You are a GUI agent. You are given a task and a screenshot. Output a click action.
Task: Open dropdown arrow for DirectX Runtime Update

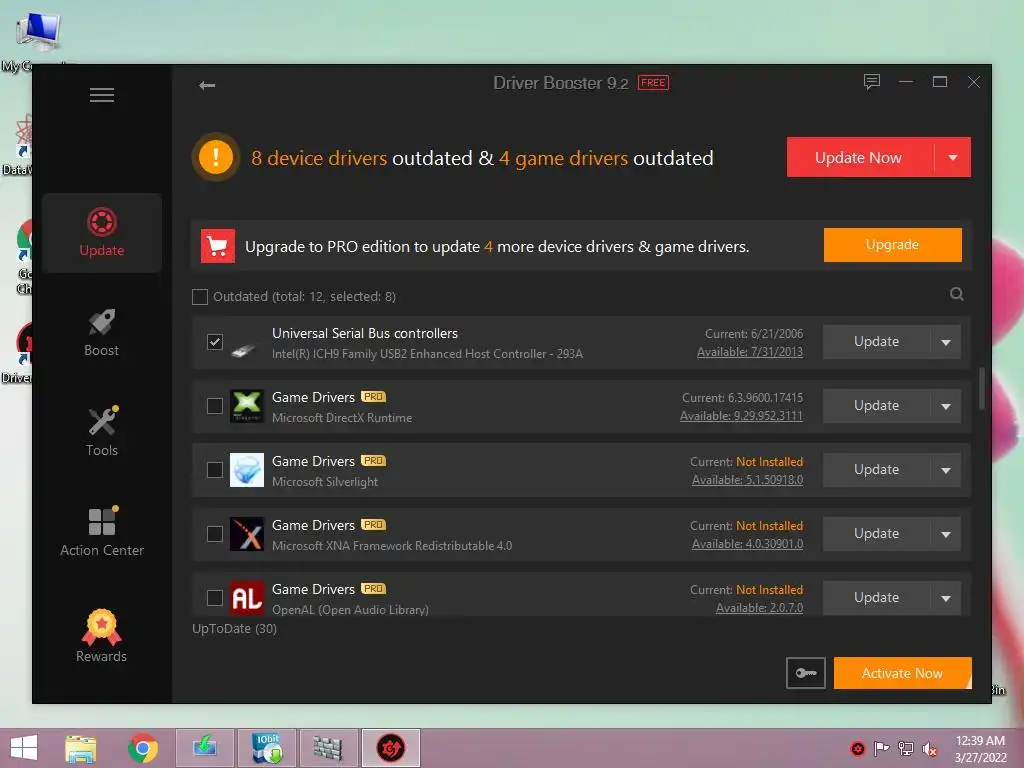[x=946, y=406]
